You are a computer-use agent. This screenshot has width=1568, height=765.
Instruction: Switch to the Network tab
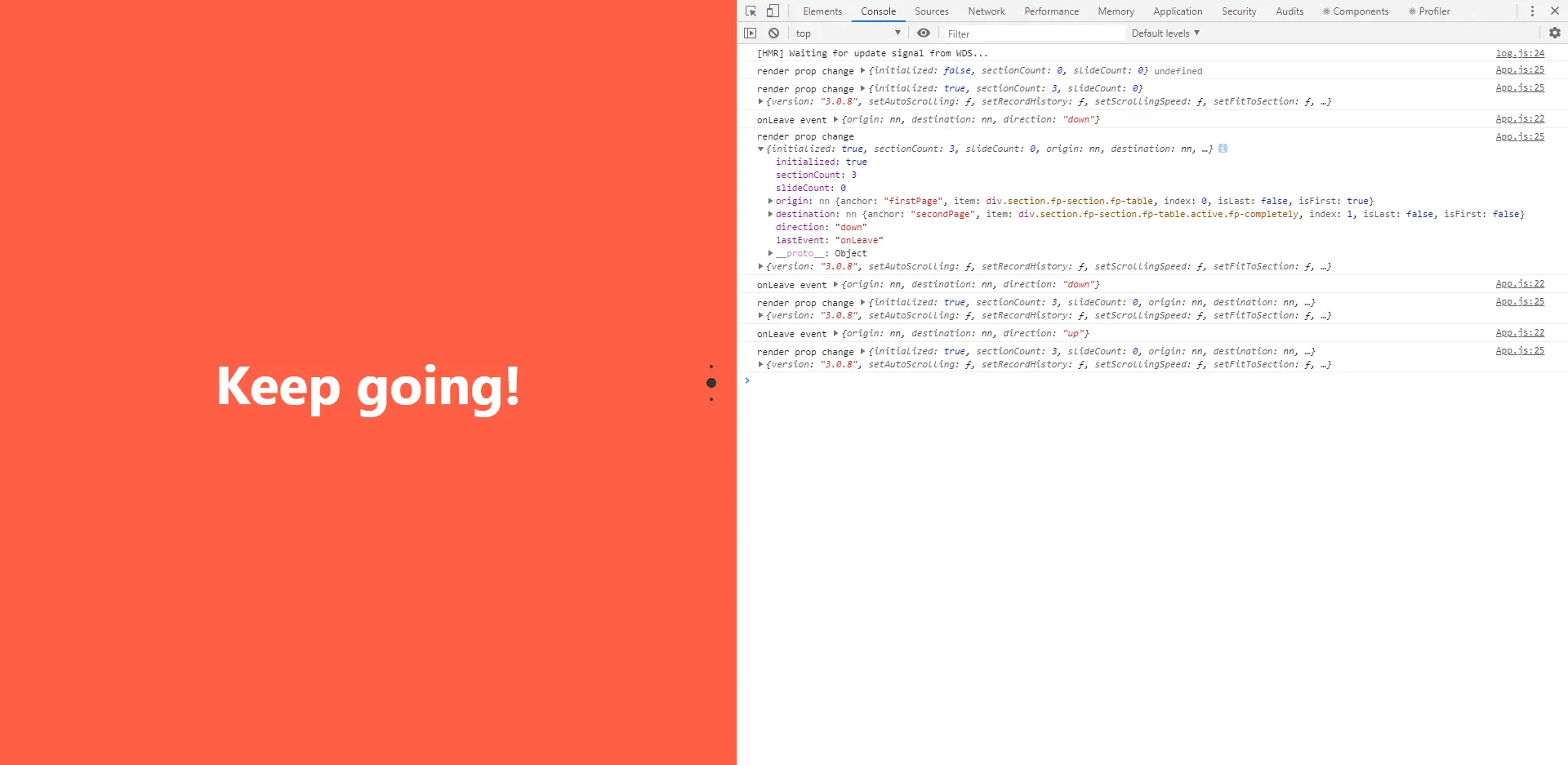point(987,11)
